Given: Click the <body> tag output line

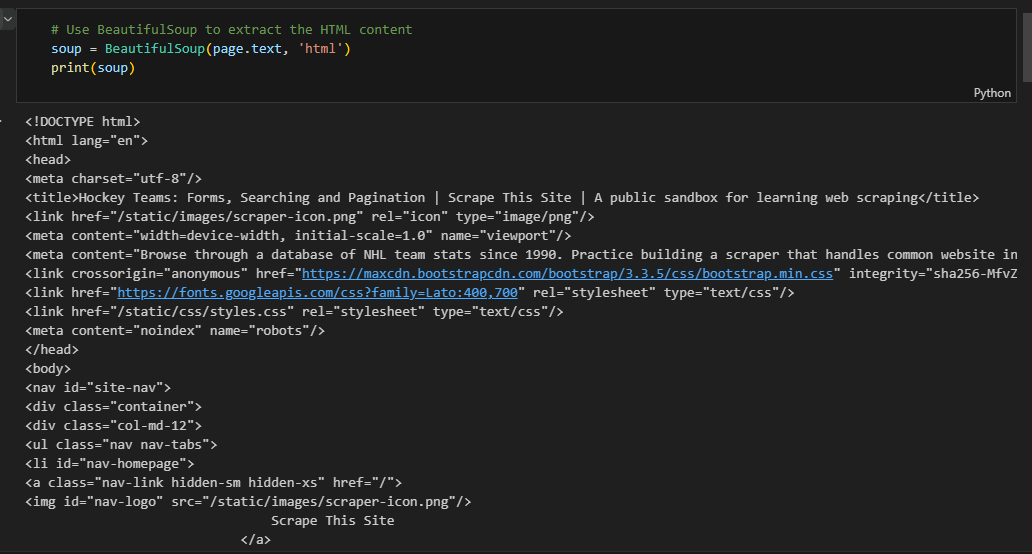Looking at the screenshot, I should pos(47,368).
